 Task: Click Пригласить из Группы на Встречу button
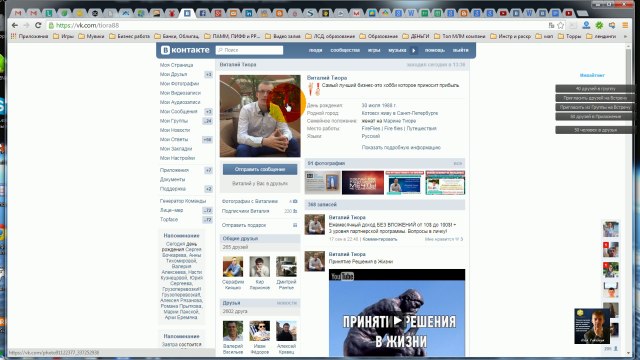click(x=595, y=107)
